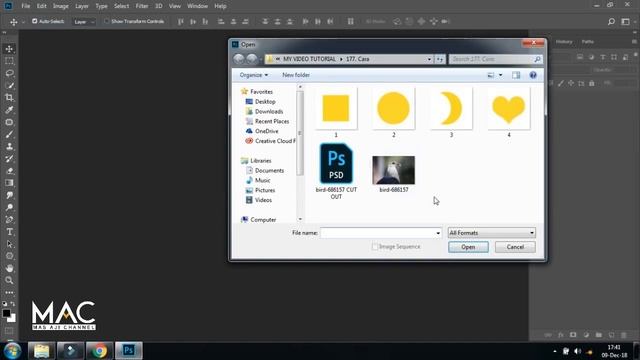Click the background color swatch

pyautogui.click(x=13, y=318)
